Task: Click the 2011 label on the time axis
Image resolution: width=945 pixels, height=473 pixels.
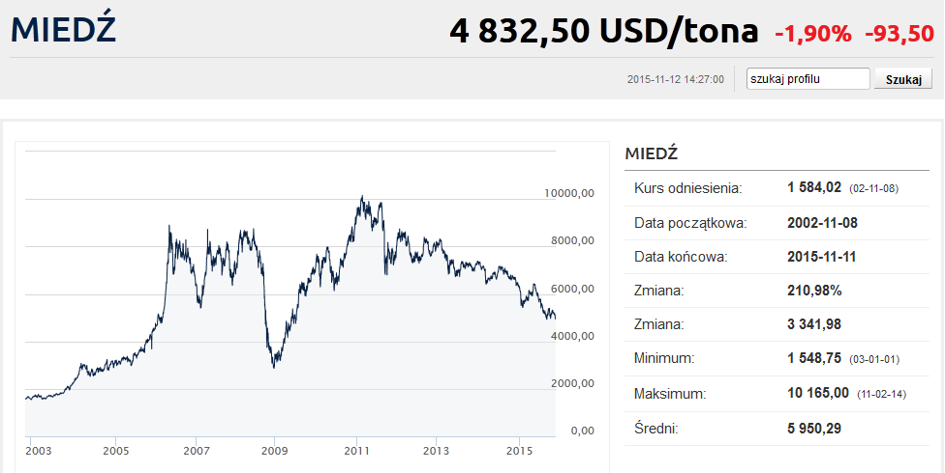Action: click(x=357, y=450)
